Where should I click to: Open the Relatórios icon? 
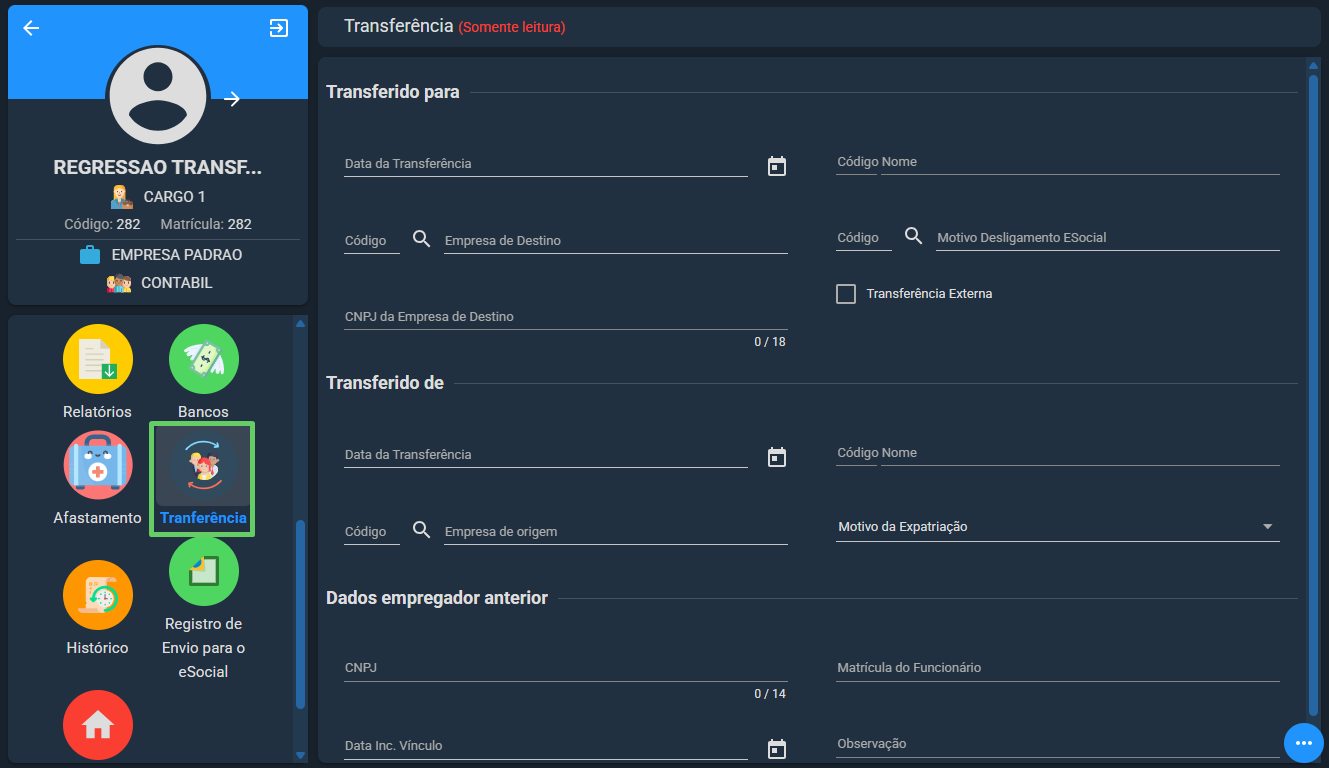pyautogui.click(x=98, y=359)
